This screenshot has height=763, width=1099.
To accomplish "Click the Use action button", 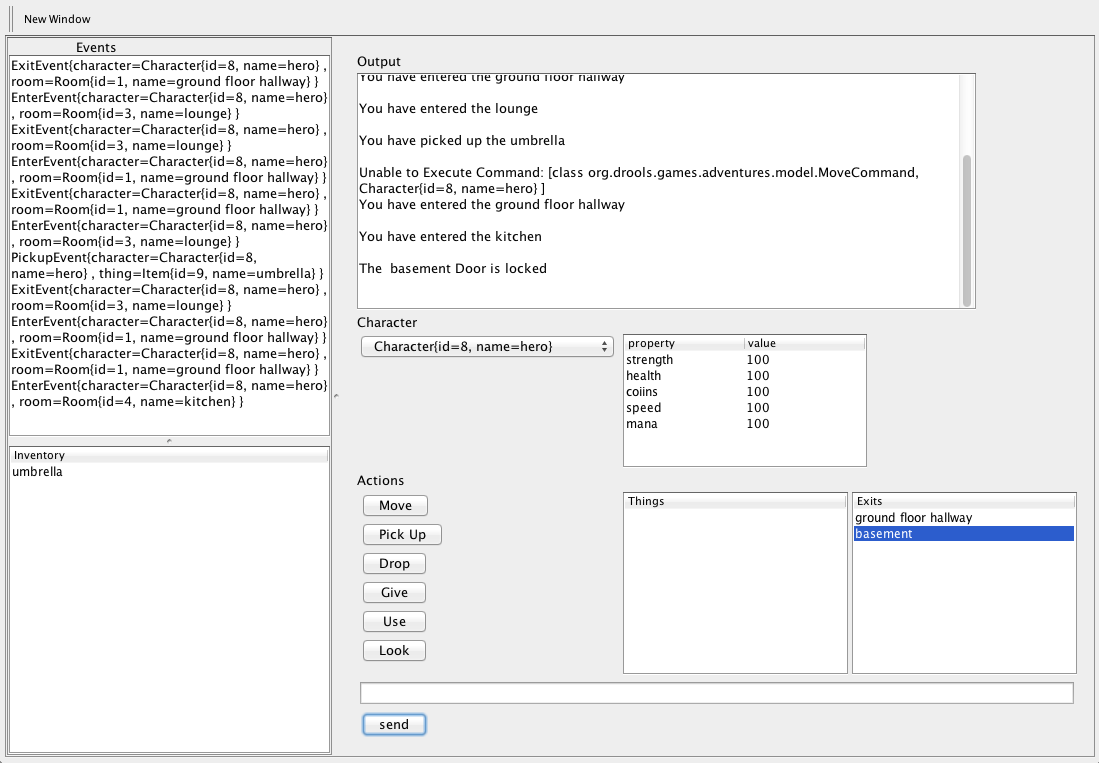I will pos(394,622).
